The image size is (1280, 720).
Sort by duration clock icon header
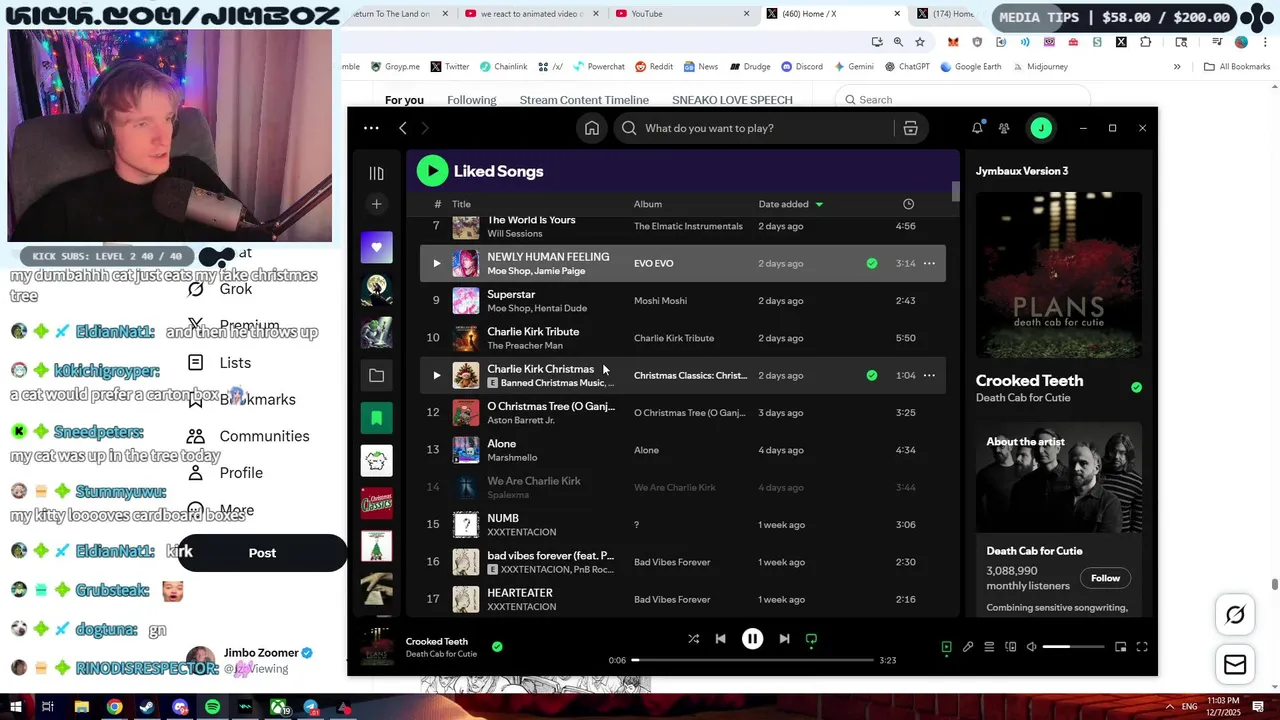(908, 204)
